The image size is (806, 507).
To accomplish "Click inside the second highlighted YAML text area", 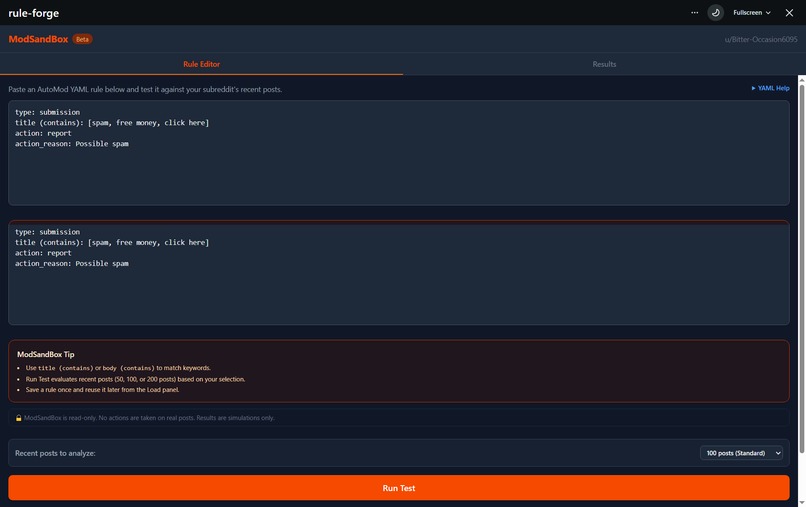I will (x=398, y=273).
